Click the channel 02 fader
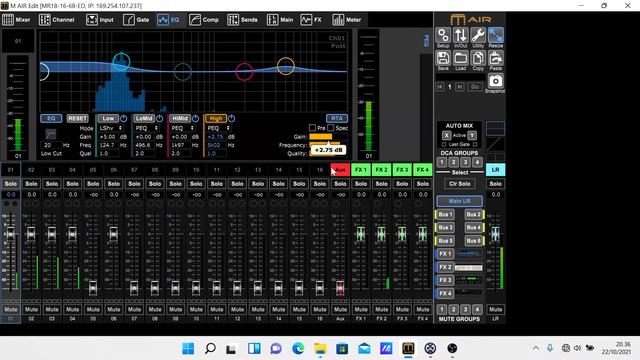 [31, 234]
